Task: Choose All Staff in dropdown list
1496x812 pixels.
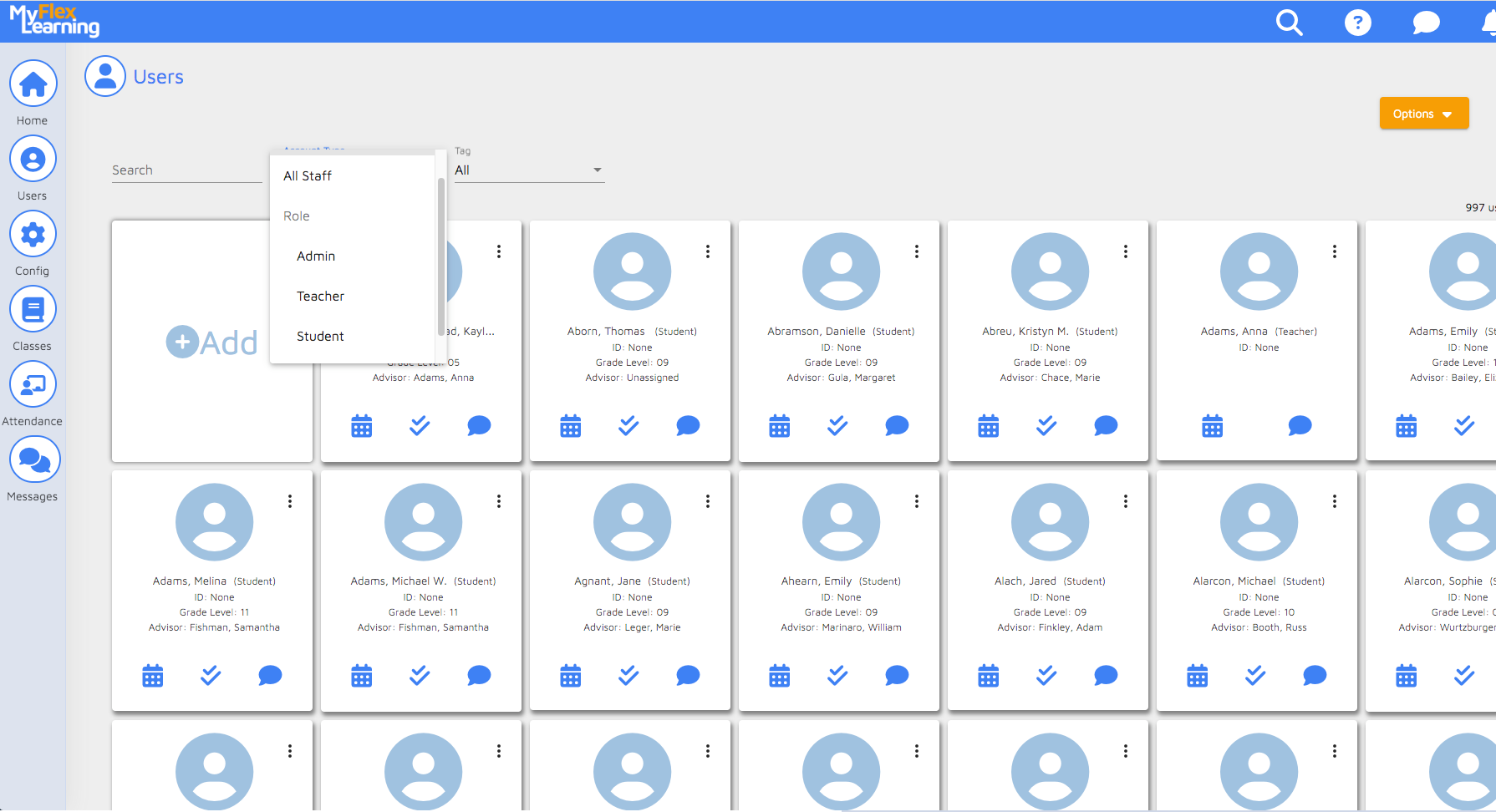Action: [x=308, y=176]
